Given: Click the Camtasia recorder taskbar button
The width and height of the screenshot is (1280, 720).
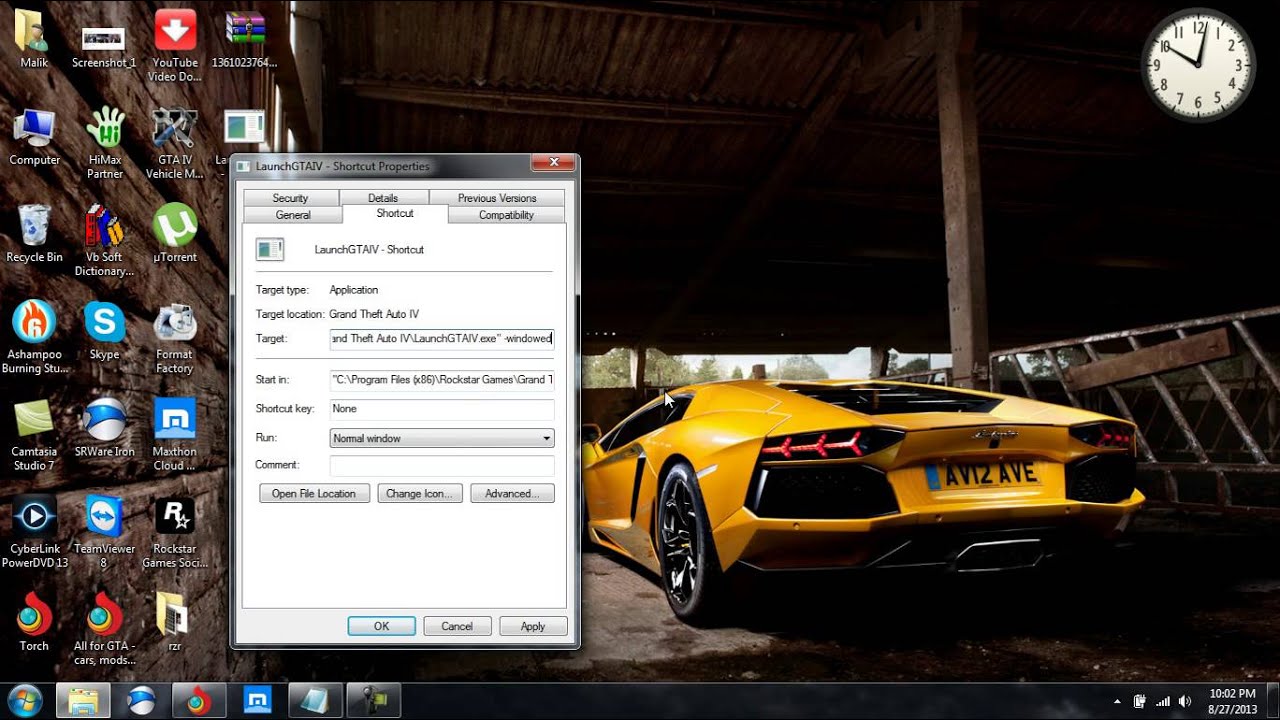Looking at the screenshot, I should [374, 701].
